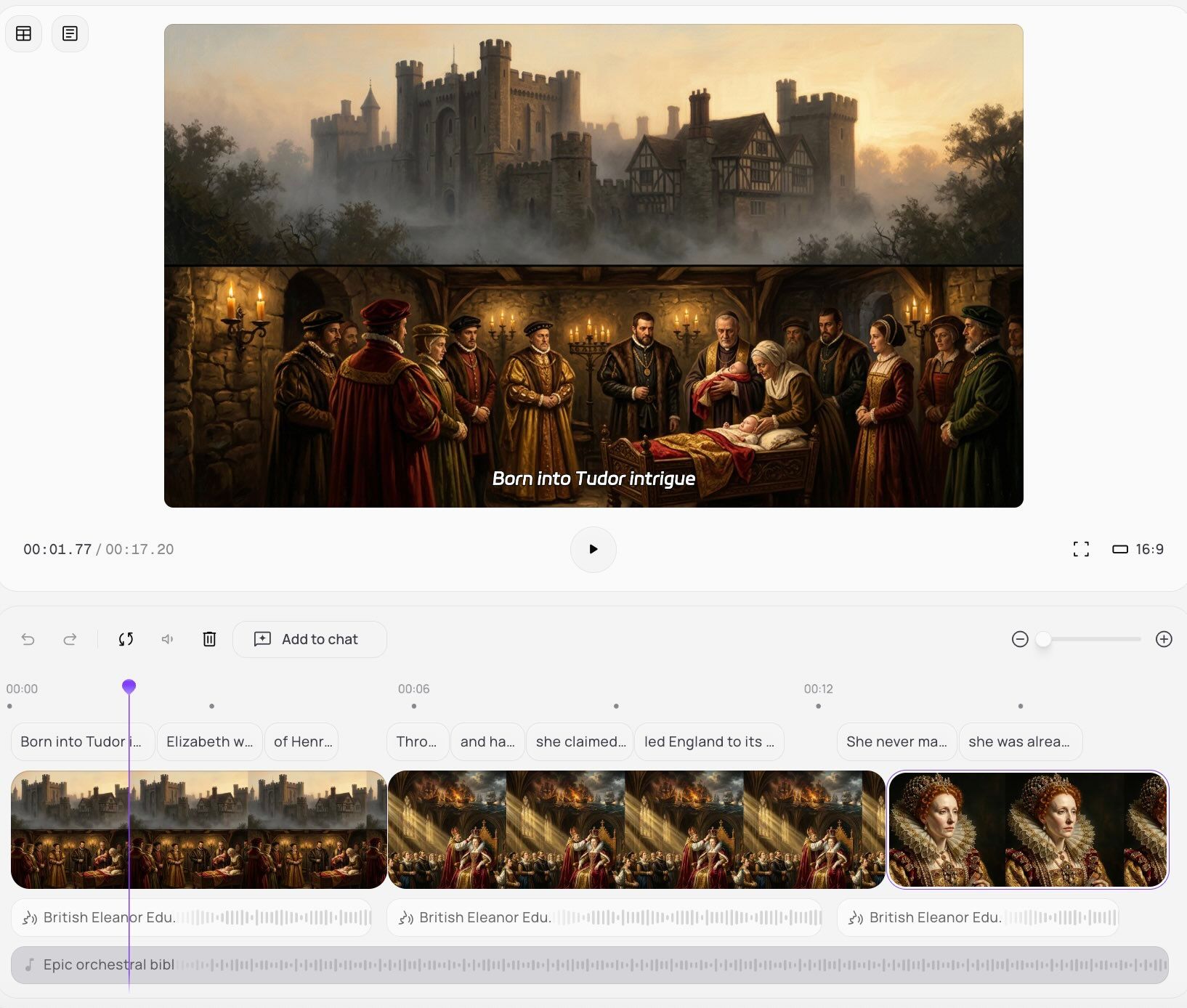This screenshot has width=1187, height=1008.
Task: Enter fullscreen preview mode
Action: 1081,549
